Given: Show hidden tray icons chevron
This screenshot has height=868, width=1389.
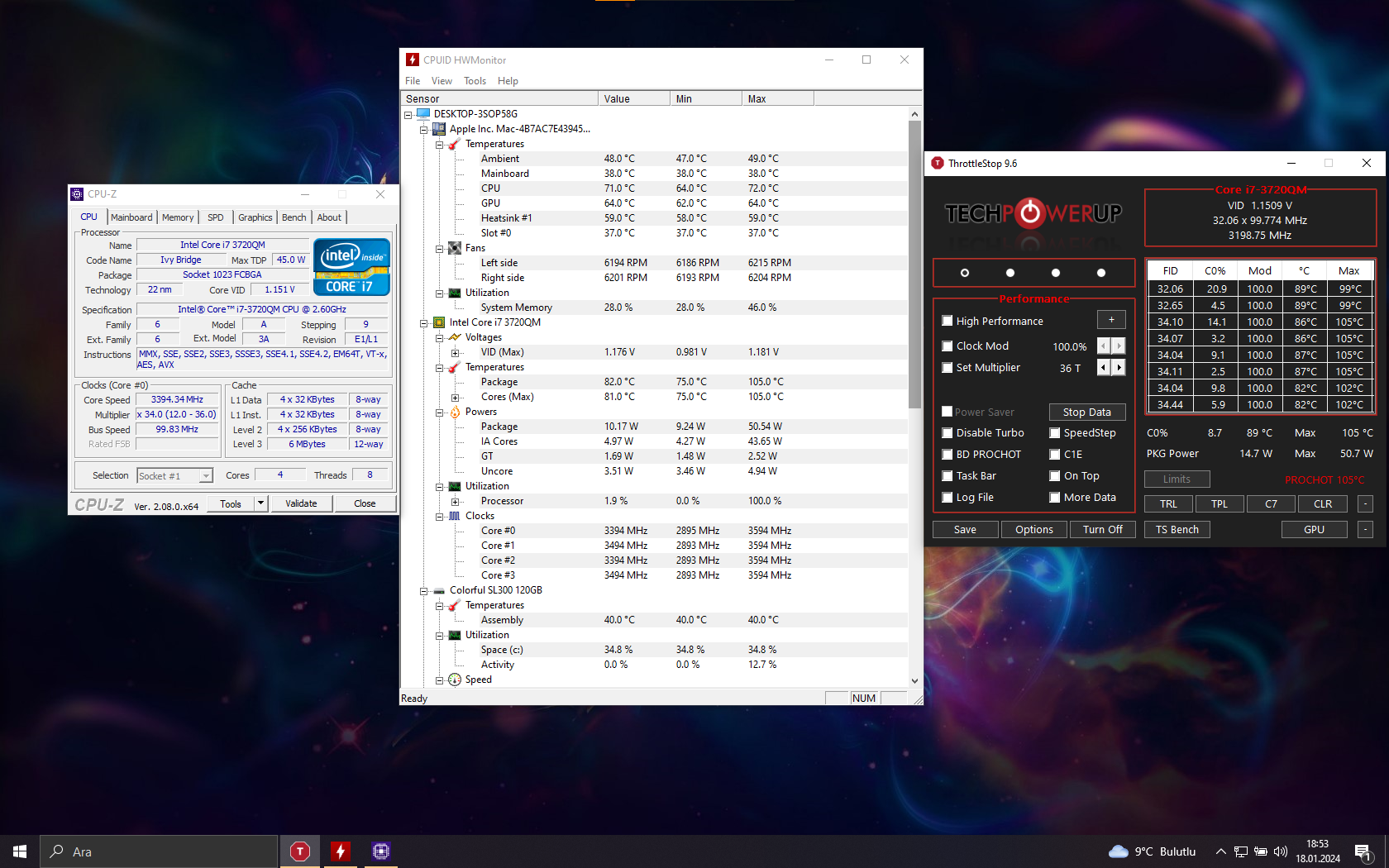Looking at the screenshot, I should point(1220,851).
